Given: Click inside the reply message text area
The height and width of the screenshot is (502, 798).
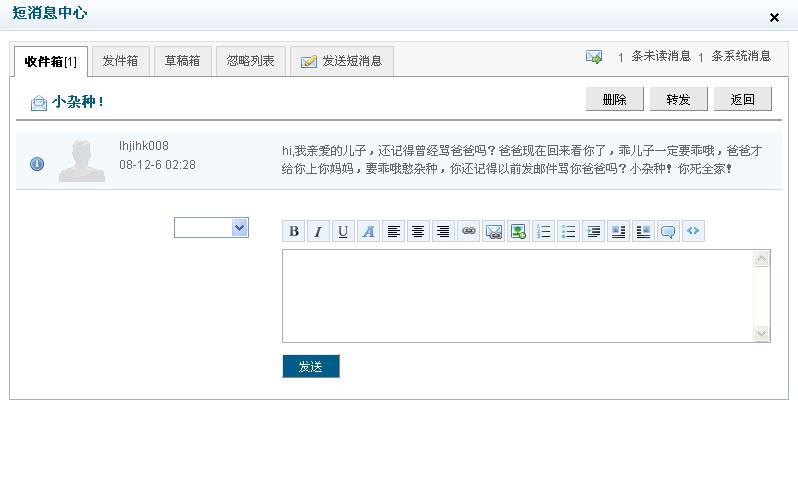Looking at the screenshot, I should pyautogui.click(x=518, y=296).
